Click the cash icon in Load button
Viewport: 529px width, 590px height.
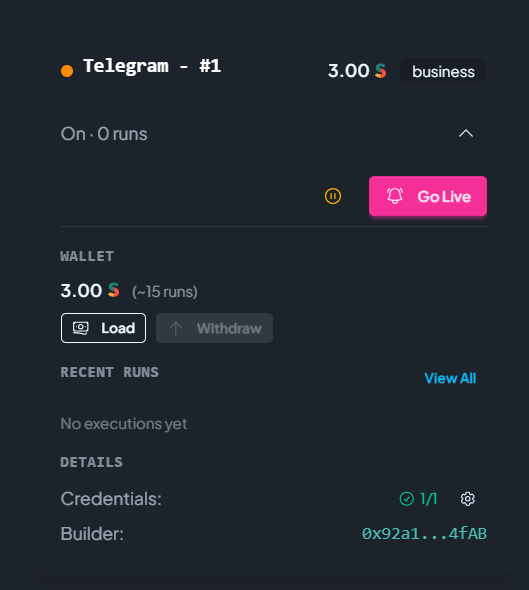pyautogui.click(x=81, y=328)
